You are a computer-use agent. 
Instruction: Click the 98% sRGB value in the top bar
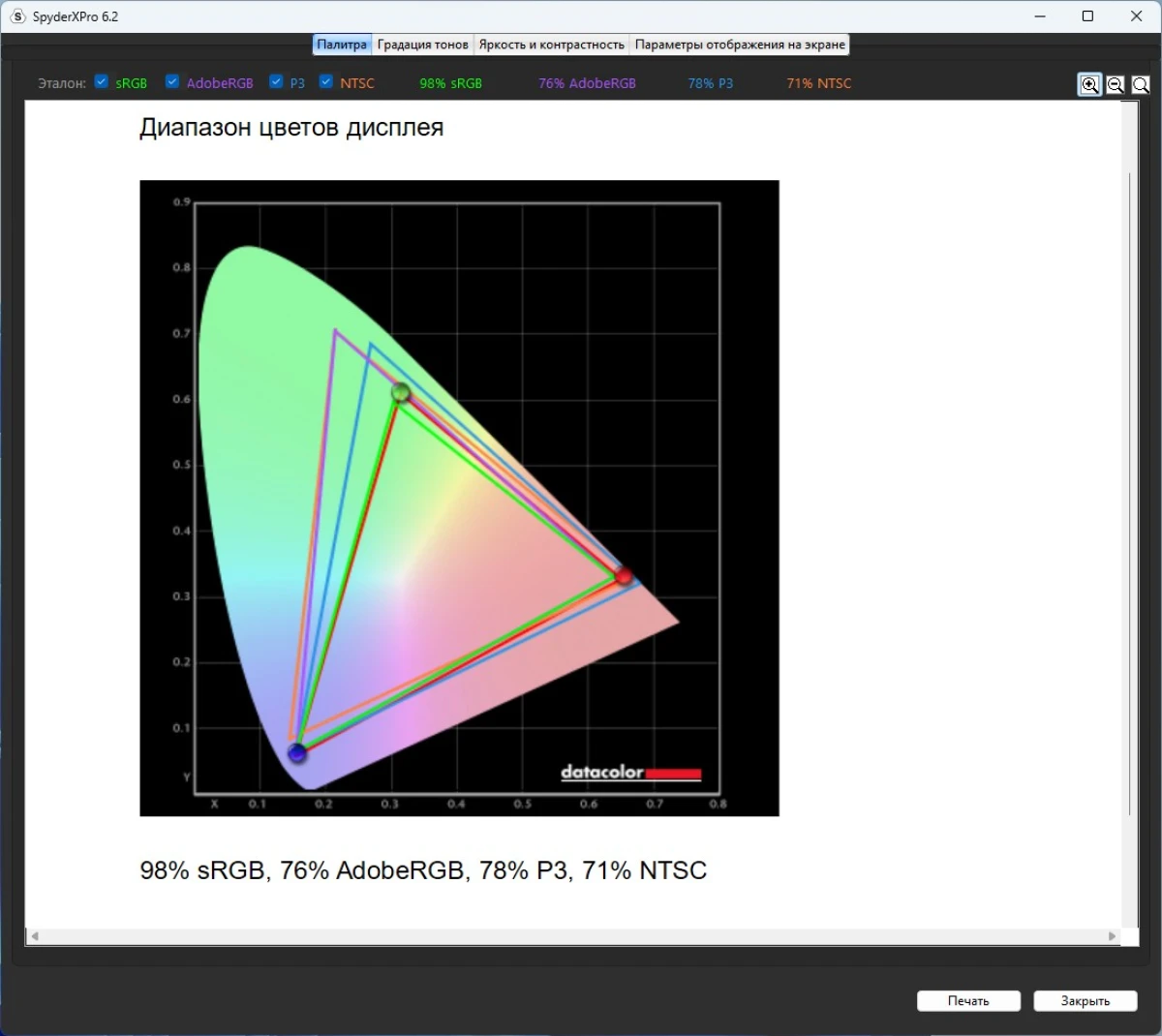click(x=450, y=83)
